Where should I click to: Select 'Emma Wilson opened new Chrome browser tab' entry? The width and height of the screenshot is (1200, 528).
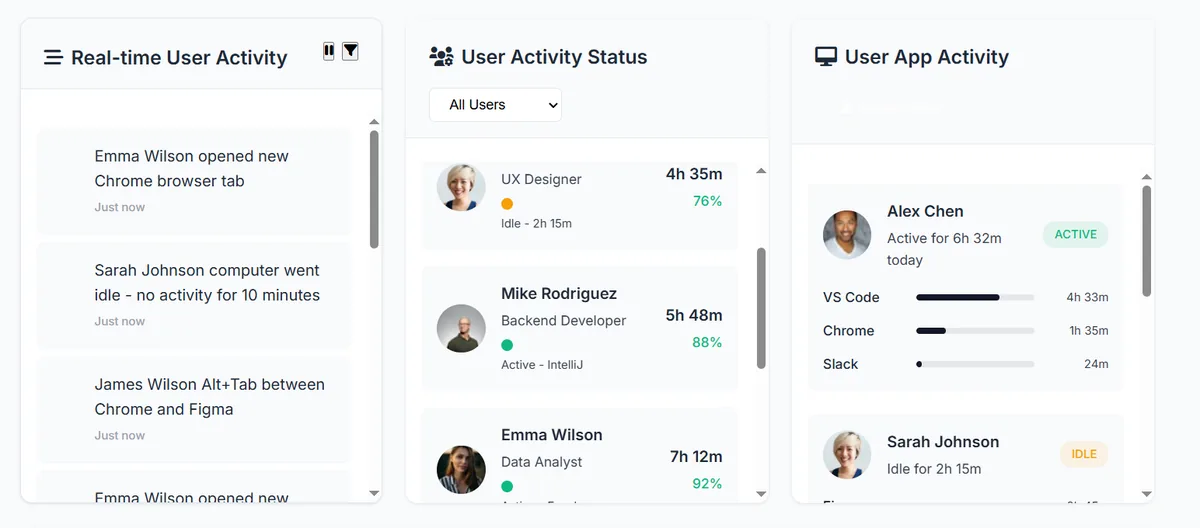(194, 181)
